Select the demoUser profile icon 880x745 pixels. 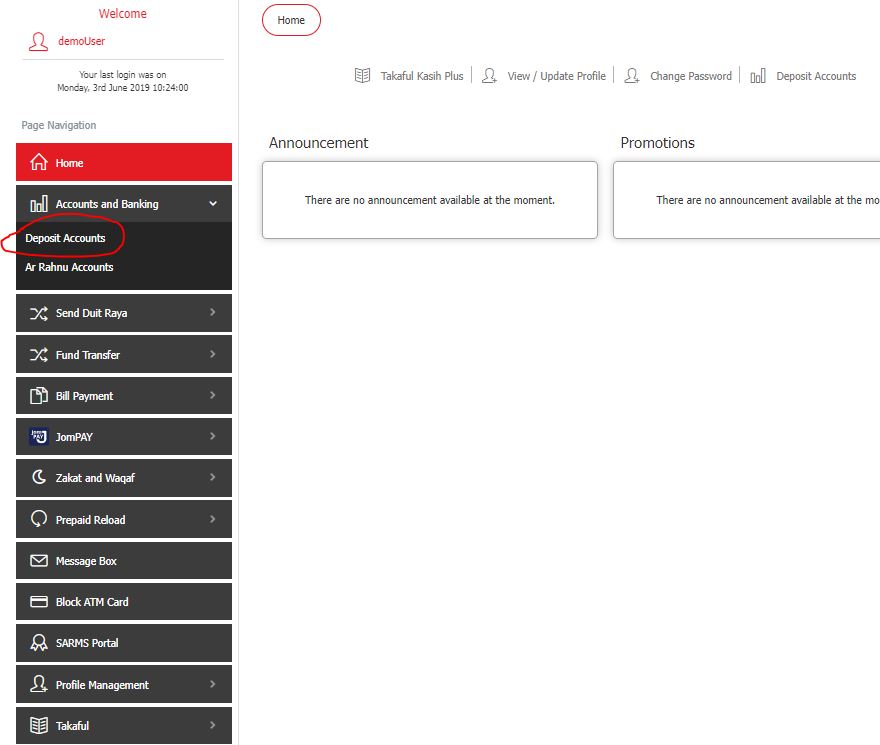(x=38, y=42)
